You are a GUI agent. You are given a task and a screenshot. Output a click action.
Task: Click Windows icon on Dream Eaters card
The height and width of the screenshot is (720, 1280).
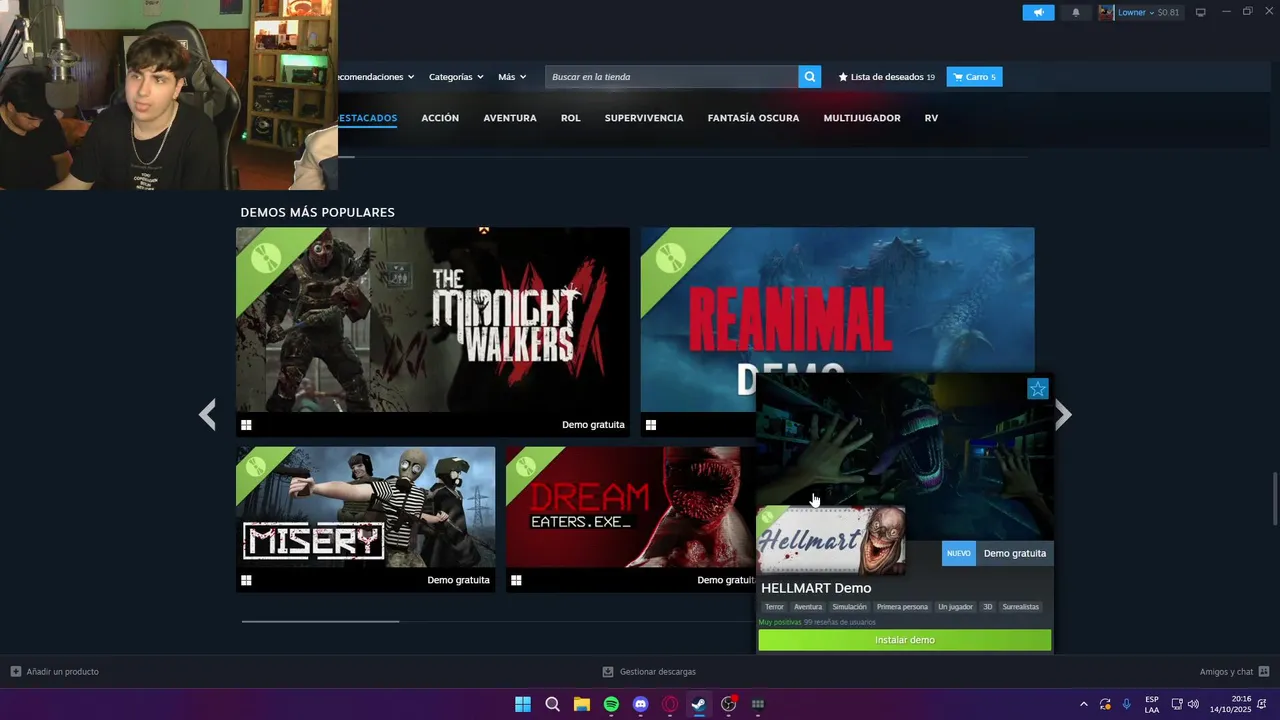click(516, 580)
